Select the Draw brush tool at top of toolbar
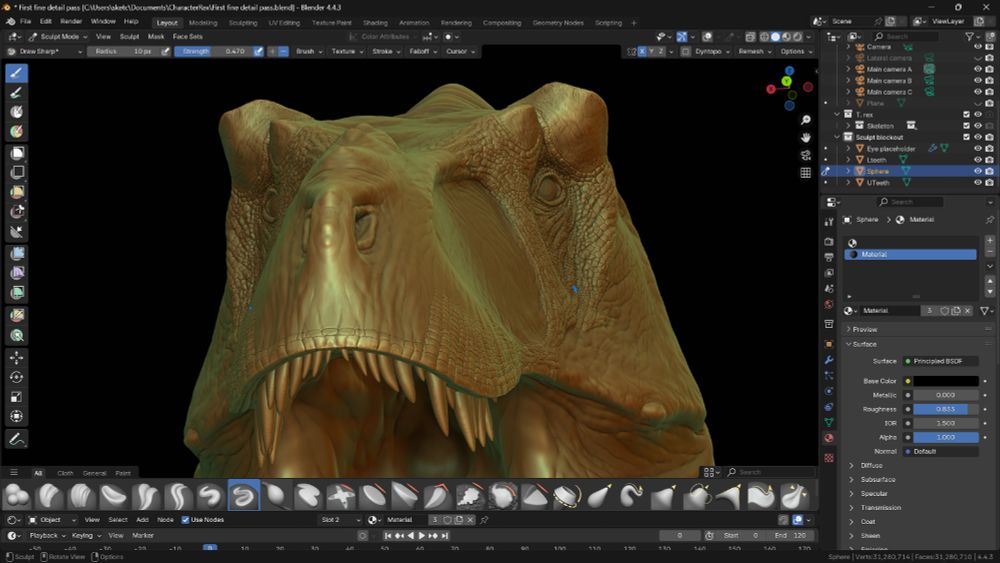The height and width of the screenshot is (563, 1000). click(17, 73)
